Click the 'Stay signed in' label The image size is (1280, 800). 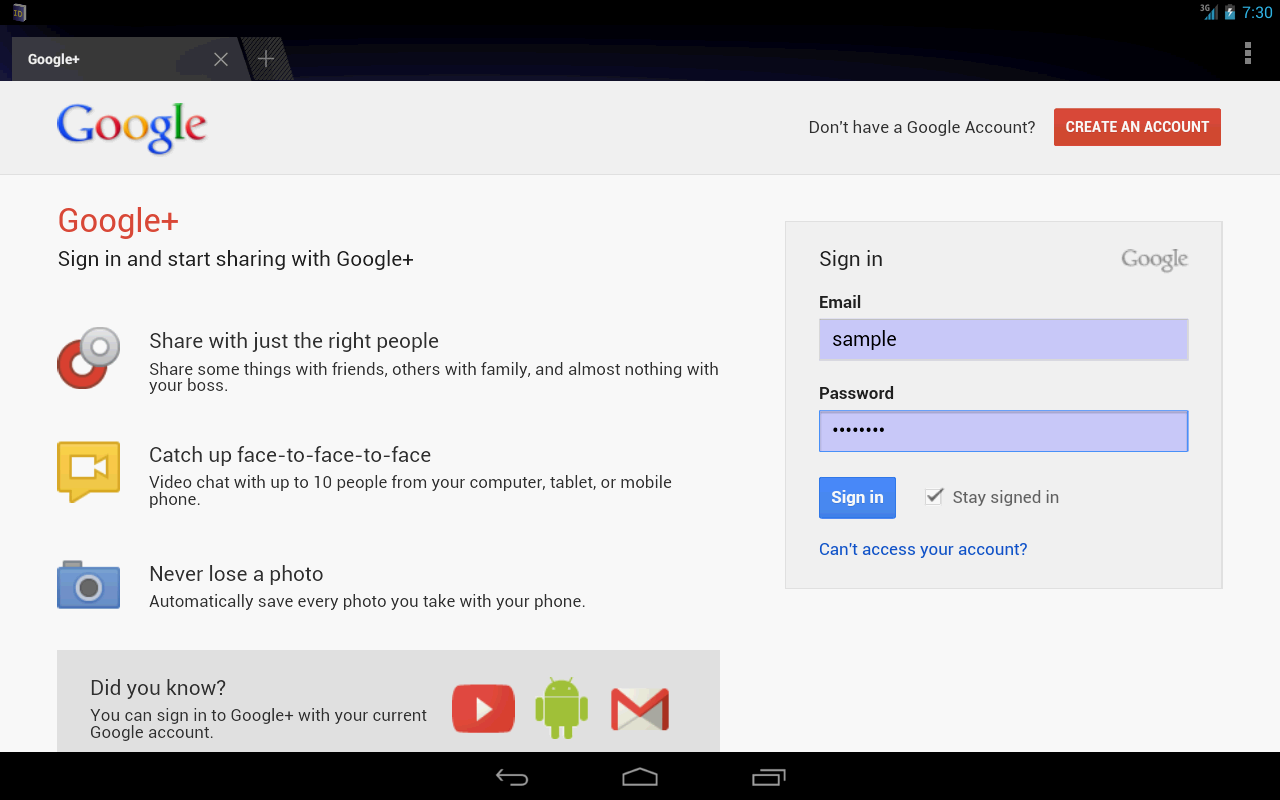tap(1006, 497)
